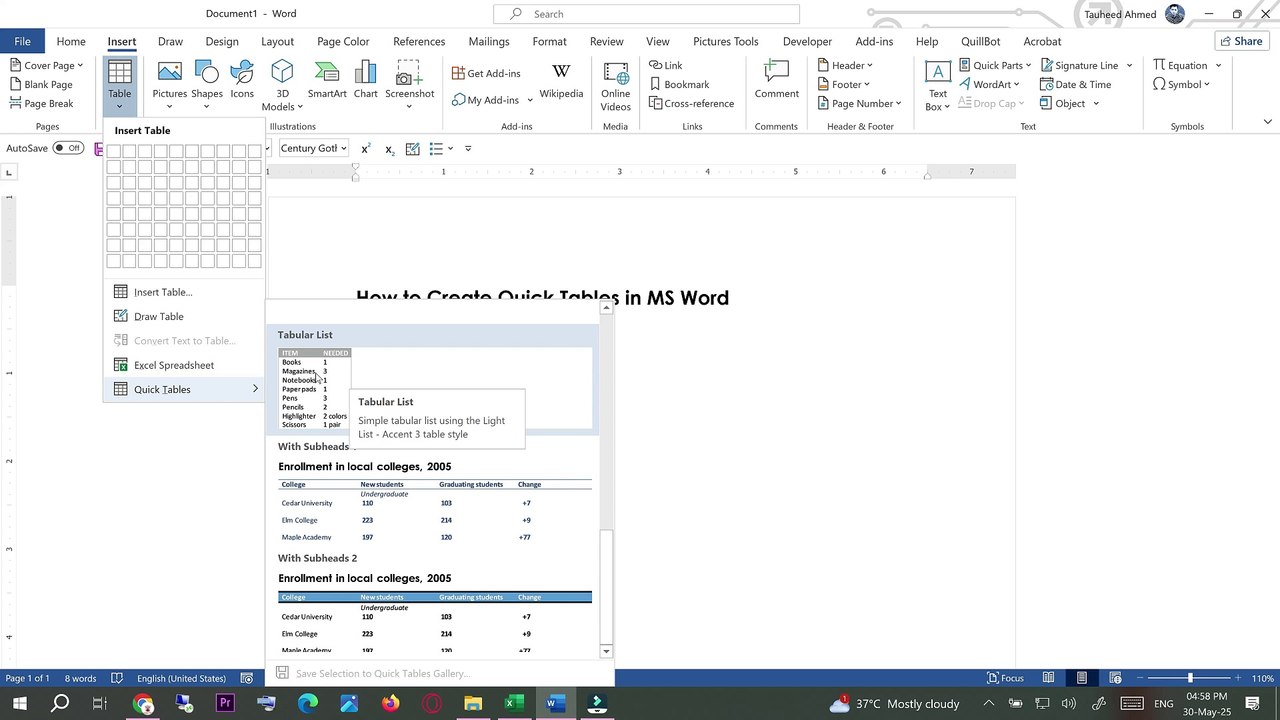Open the Shapes gallery
Viewport: 1280px width, 720px height.
pos(207,85)
